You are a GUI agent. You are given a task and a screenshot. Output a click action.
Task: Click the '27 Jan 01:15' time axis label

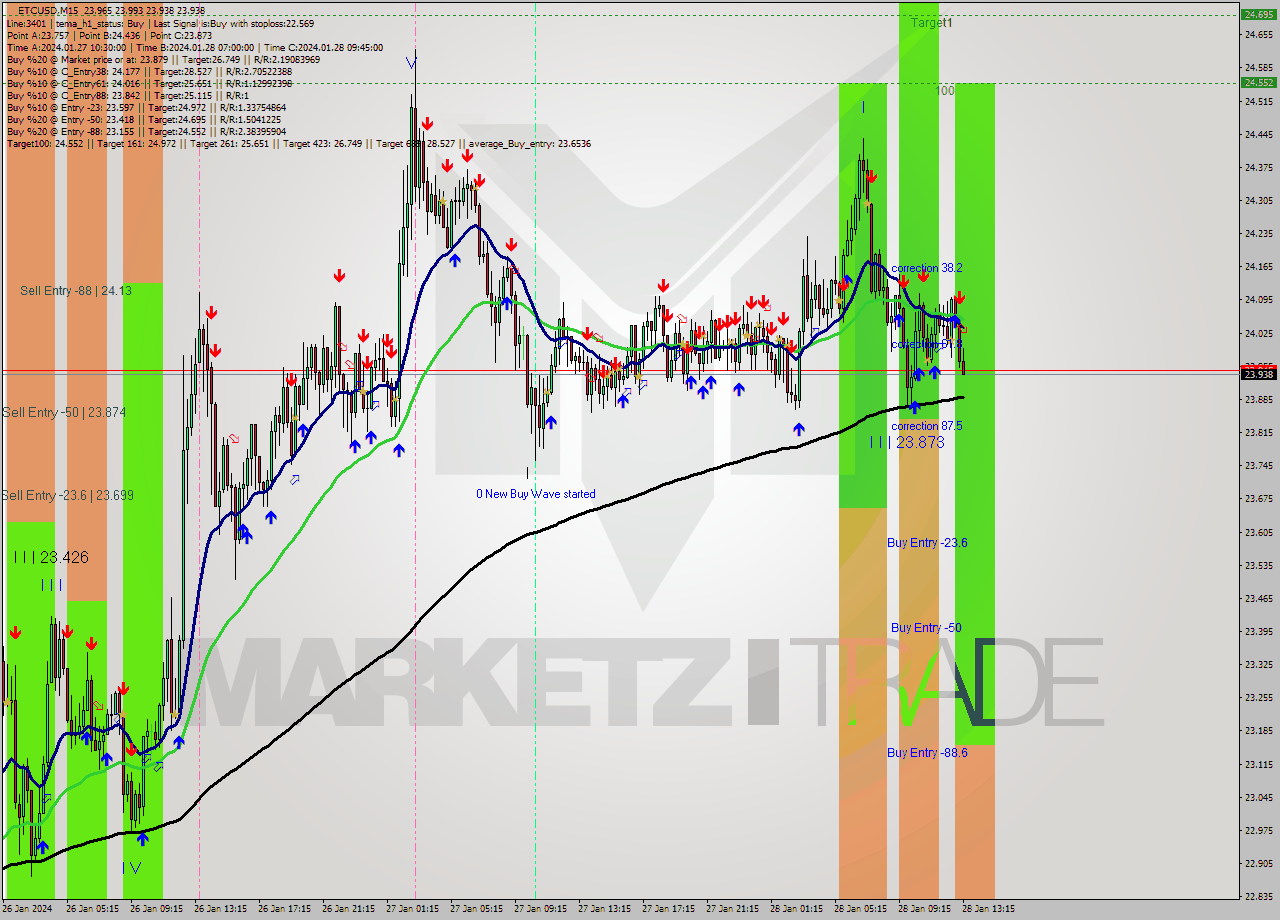click(x=414, y=909)
